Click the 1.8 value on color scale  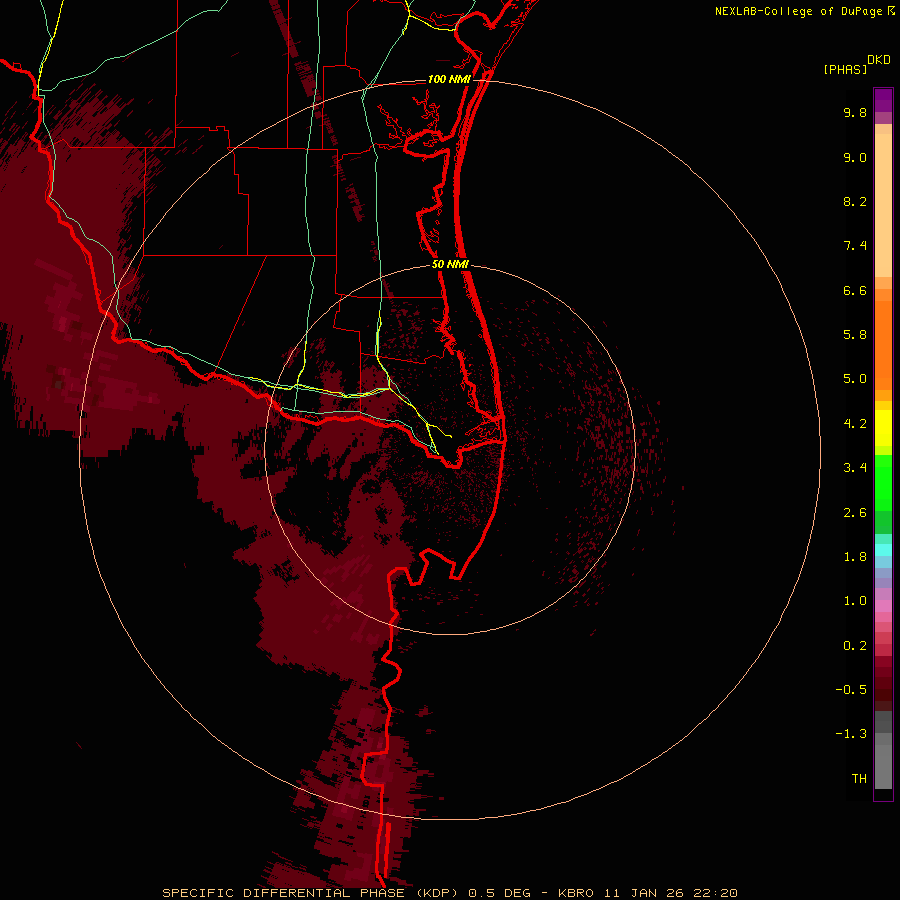coord(855,557)
